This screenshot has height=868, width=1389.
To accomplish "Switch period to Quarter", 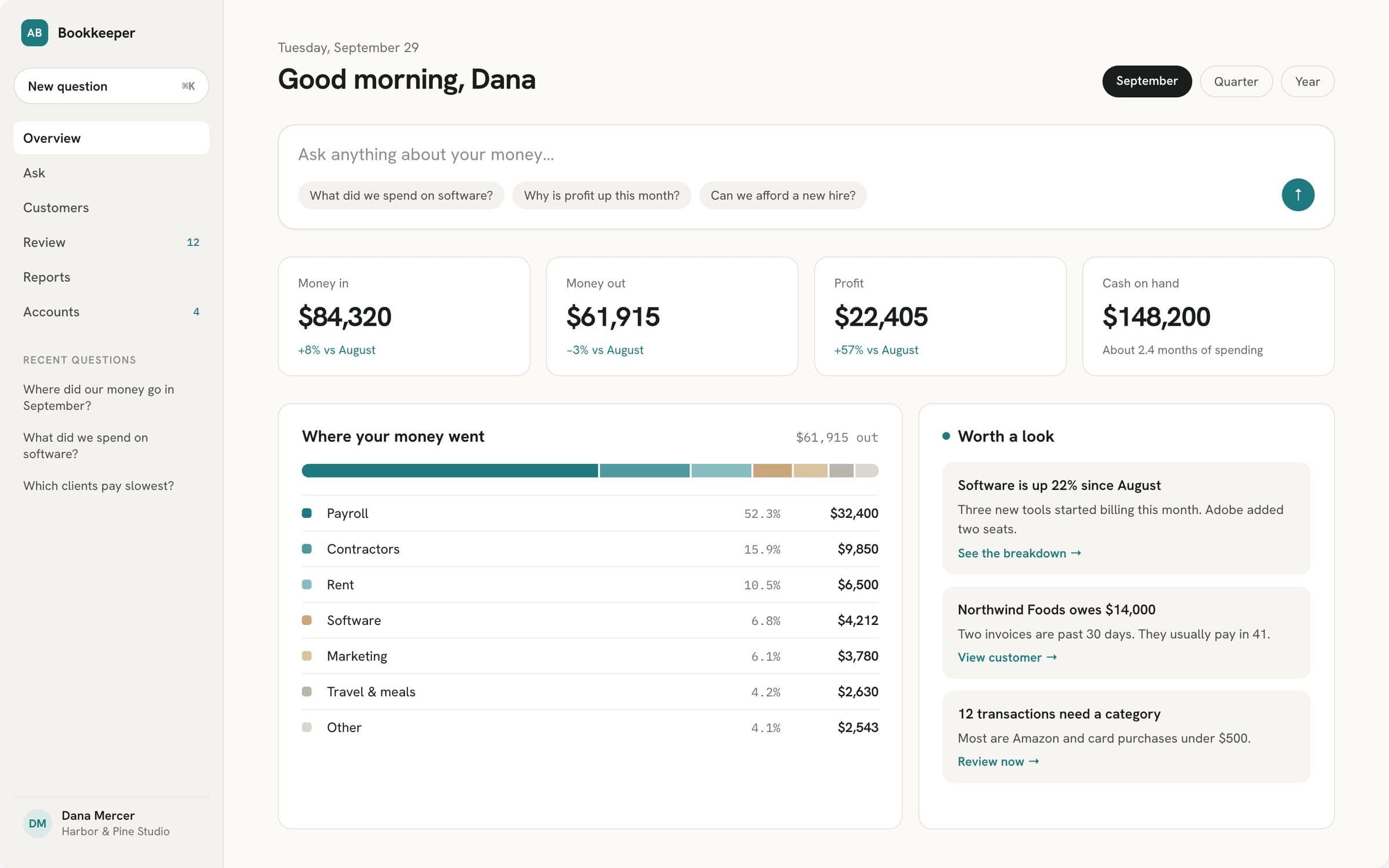I will click(x=1236, y=81).
